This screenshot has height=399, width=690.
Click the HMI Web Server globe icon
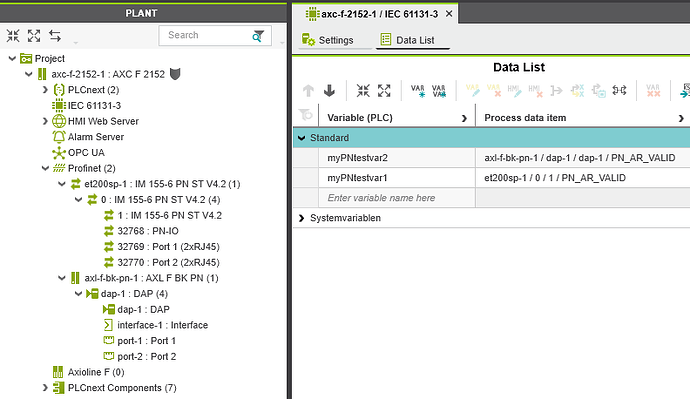point(59,121)
